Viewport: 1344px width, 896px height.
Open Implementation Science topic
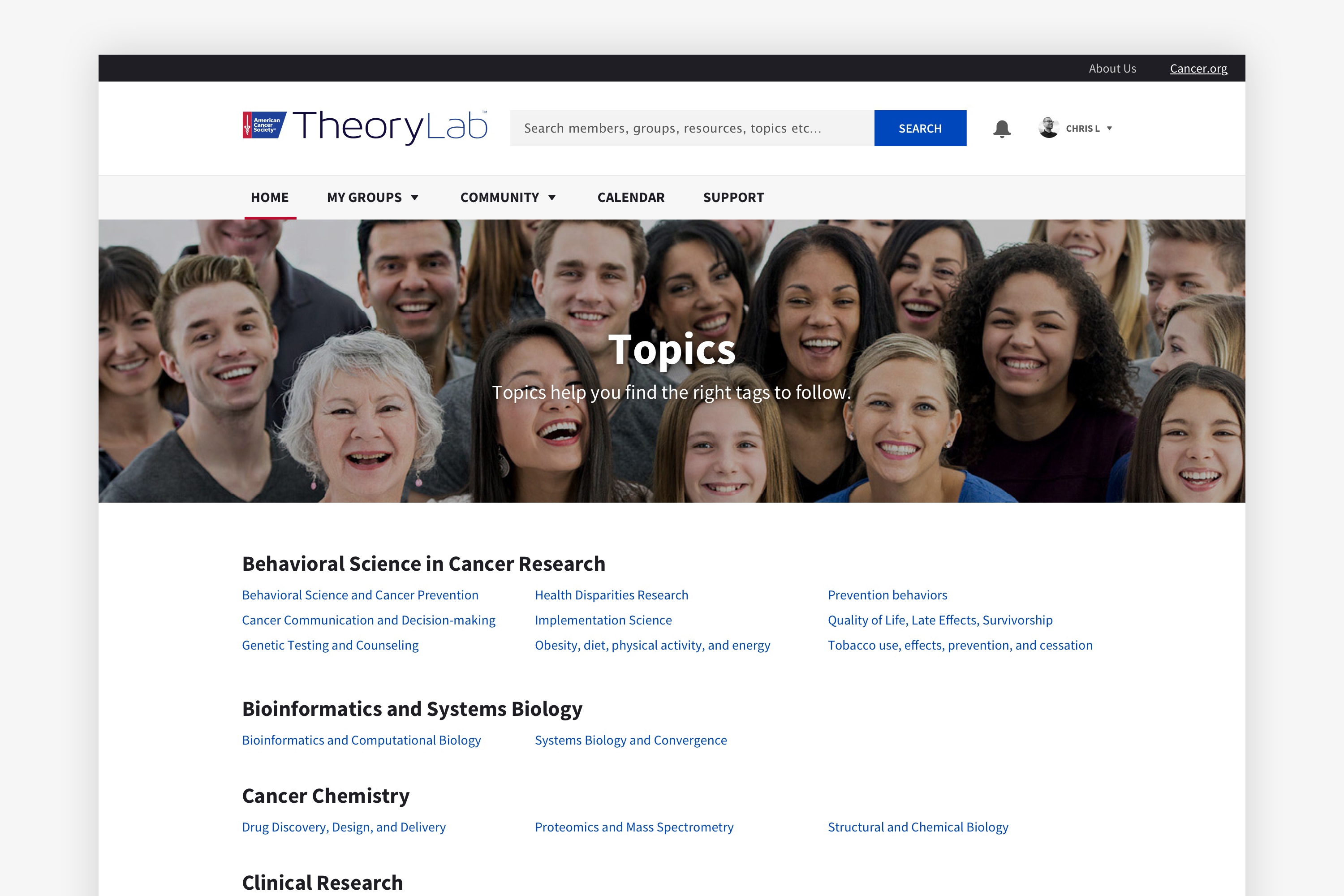(x=603, y=620)
